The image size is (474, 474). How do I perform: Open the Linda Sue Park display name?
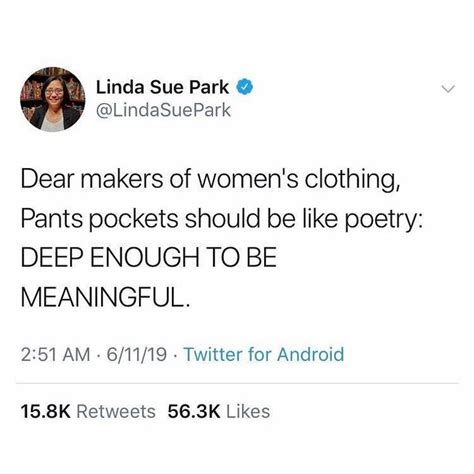coord(163,87)
